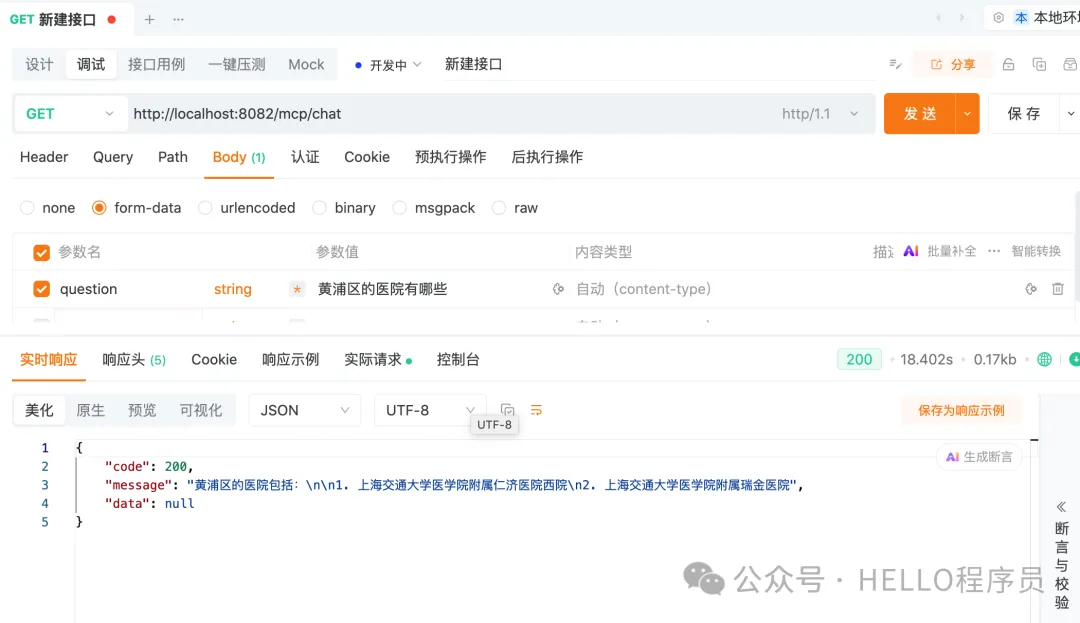The image size is (1080, 623).
Task: Click the 发送 send button
Action: coord(920,114)
